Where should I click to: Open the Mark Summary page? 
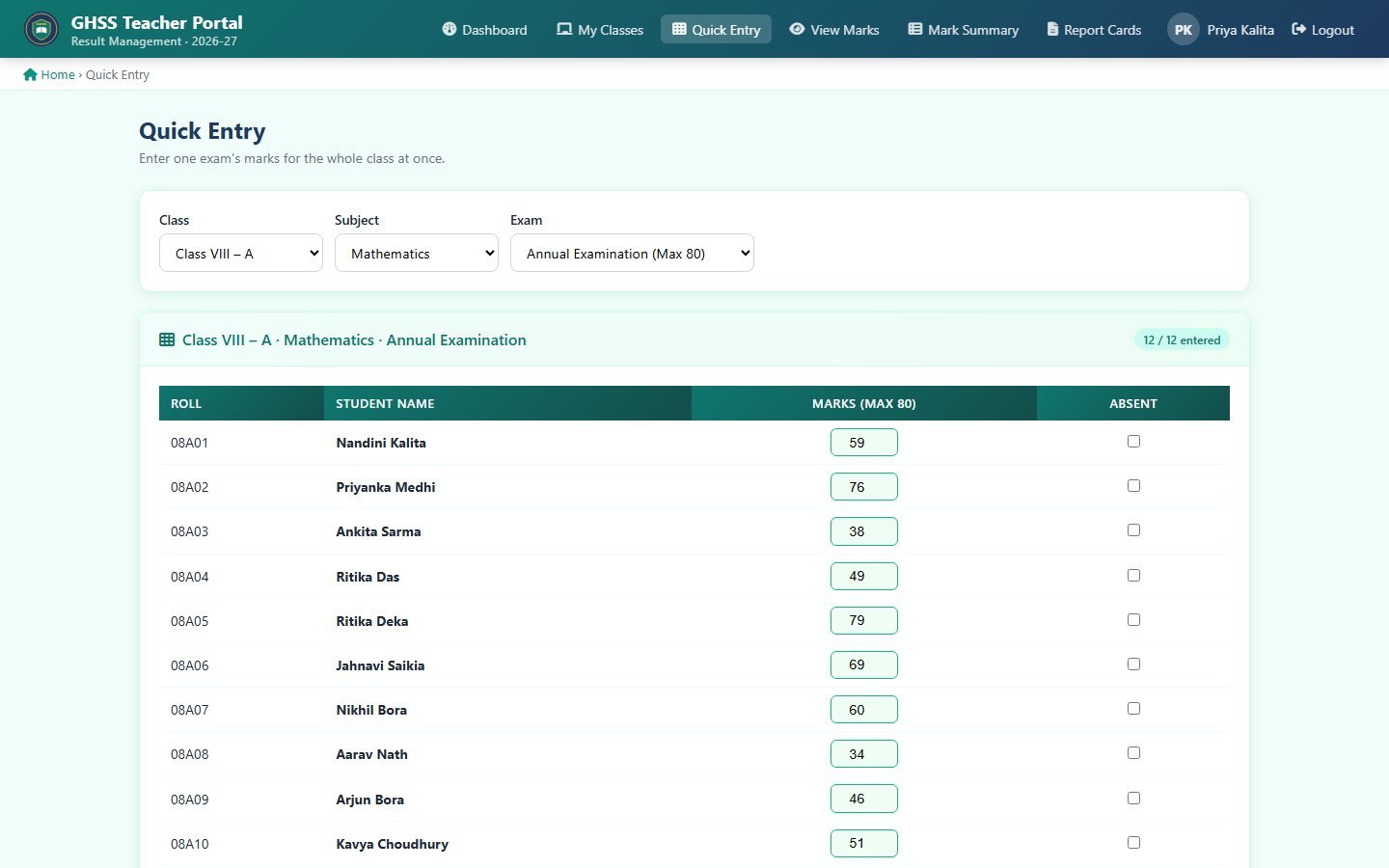click(964, 29)
